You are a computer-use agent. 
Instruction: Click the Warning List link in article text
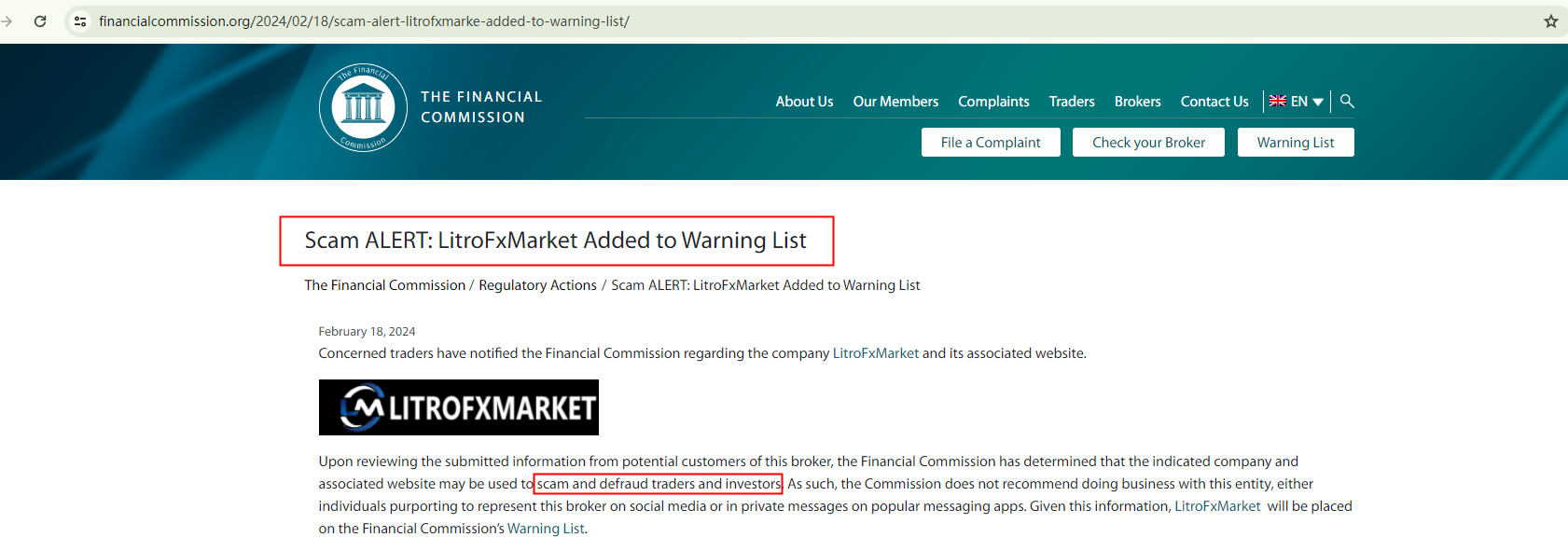tap(546, 529)
